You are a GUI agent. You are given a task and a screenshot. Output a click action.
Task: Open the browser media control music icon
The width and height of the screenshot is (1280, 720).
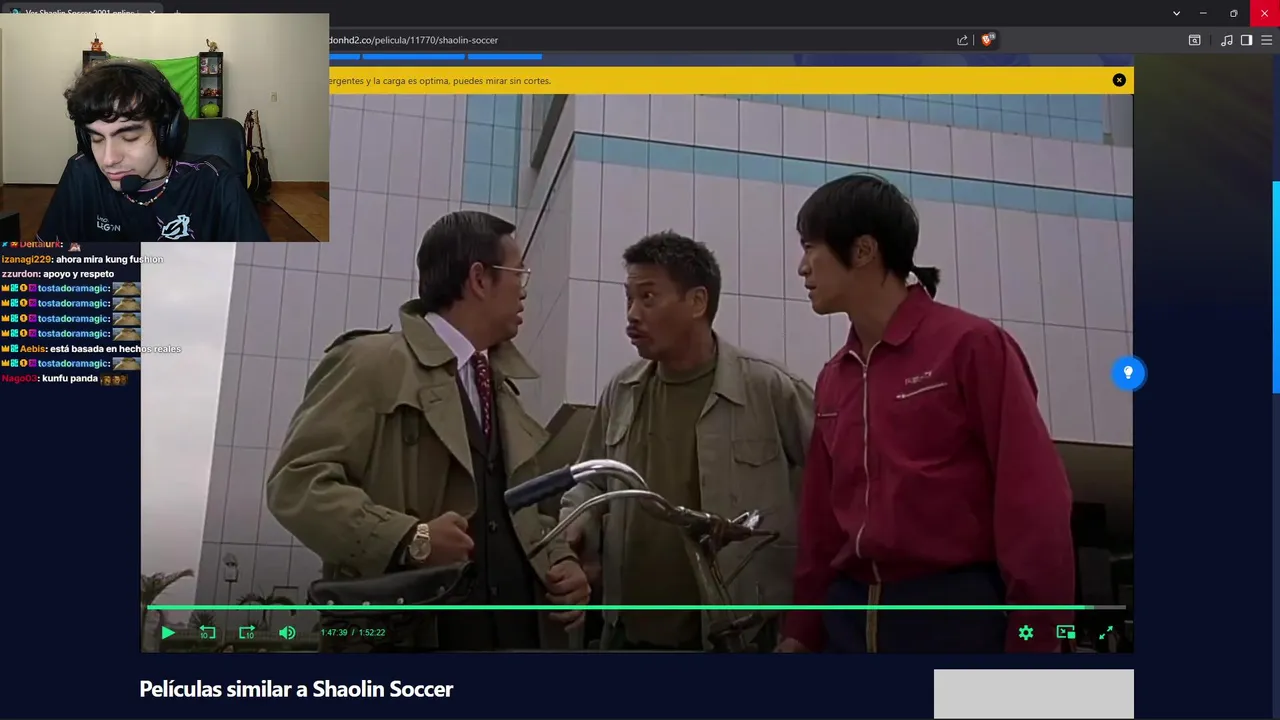(x=1227, y=40)
